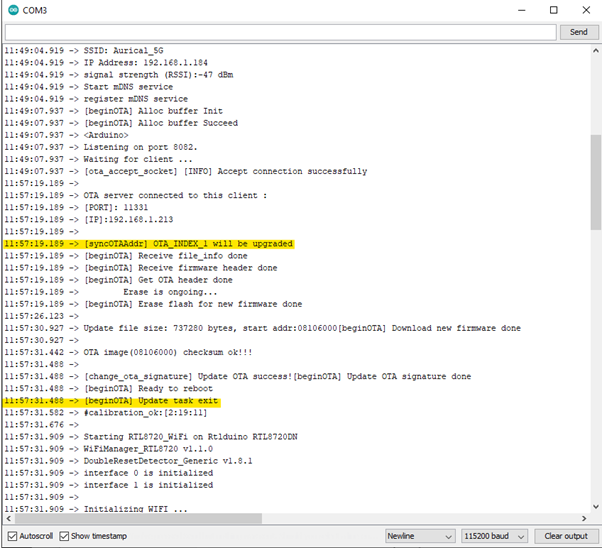Click the vertical scrollbar thumb
Image resolution: width=602 pixels, height=548 pixels.
click(595, 182)
